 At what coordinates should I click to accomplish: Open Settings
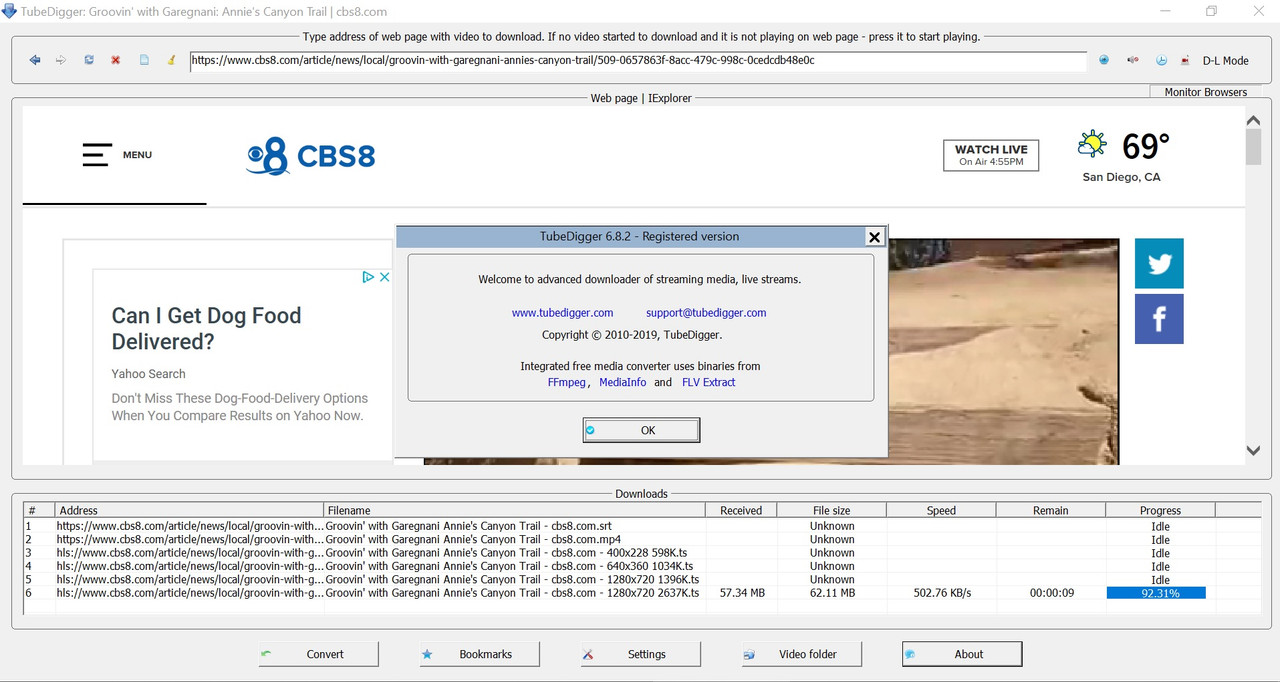[x=641, y=654]
